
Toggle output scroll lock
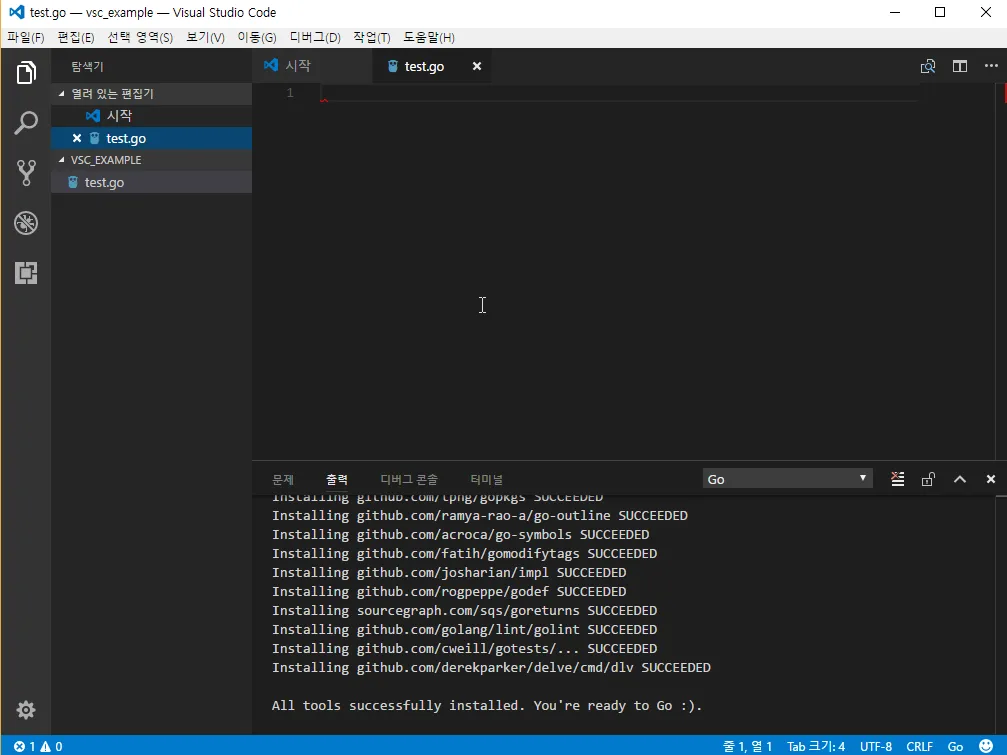coord(928,479)
